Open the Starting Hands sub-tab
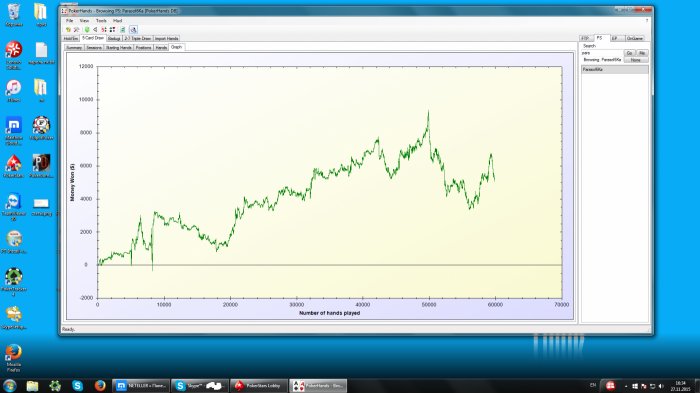 (x=118, y=47)
